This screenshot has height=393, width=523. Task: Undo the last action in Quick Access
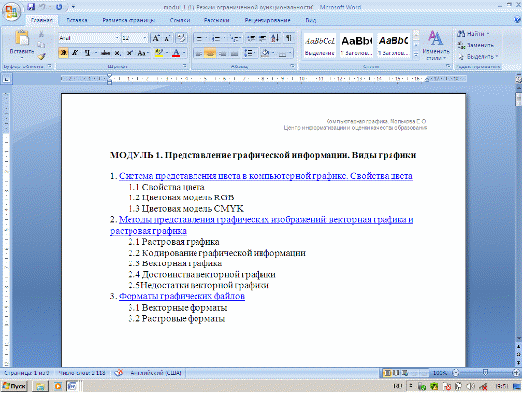point(42,7)
